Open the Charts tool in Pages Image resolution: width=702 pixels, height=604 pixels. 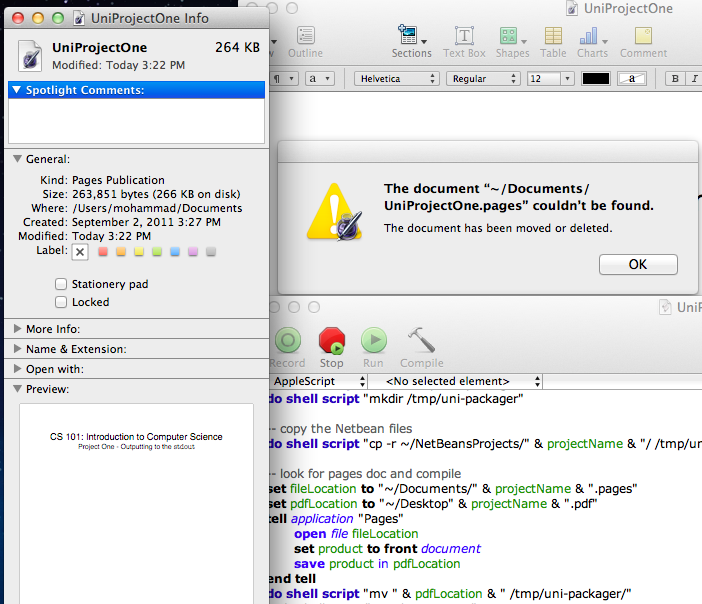click(592, 42)
